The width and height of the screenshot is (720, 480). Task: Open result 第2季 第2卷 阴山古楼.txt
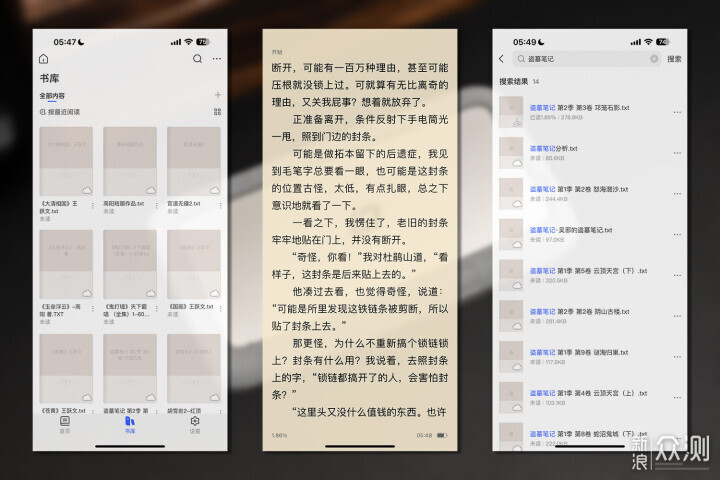(590, 316)
